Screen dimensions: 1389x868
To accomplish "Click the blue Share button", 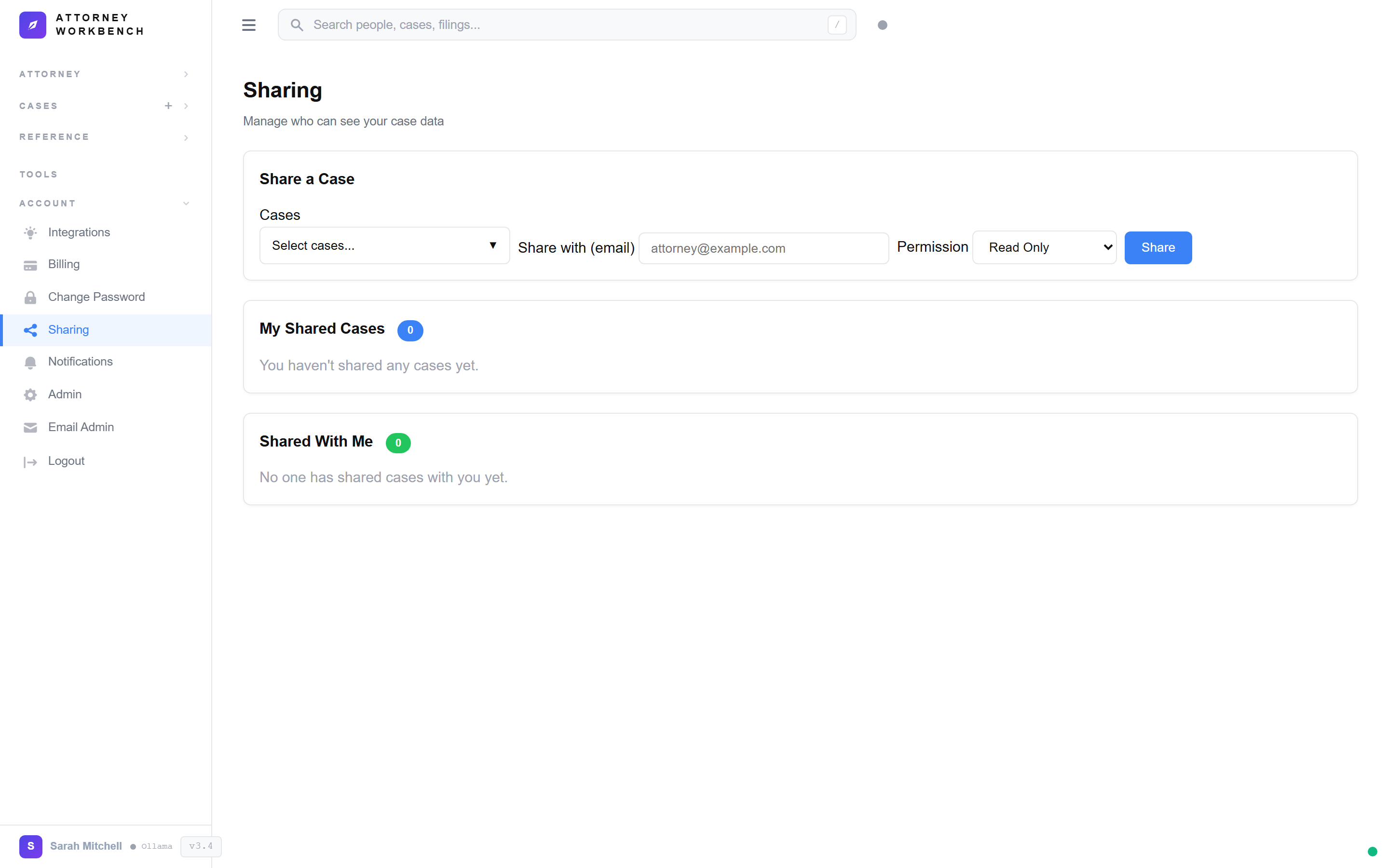I will (1157, 247).
